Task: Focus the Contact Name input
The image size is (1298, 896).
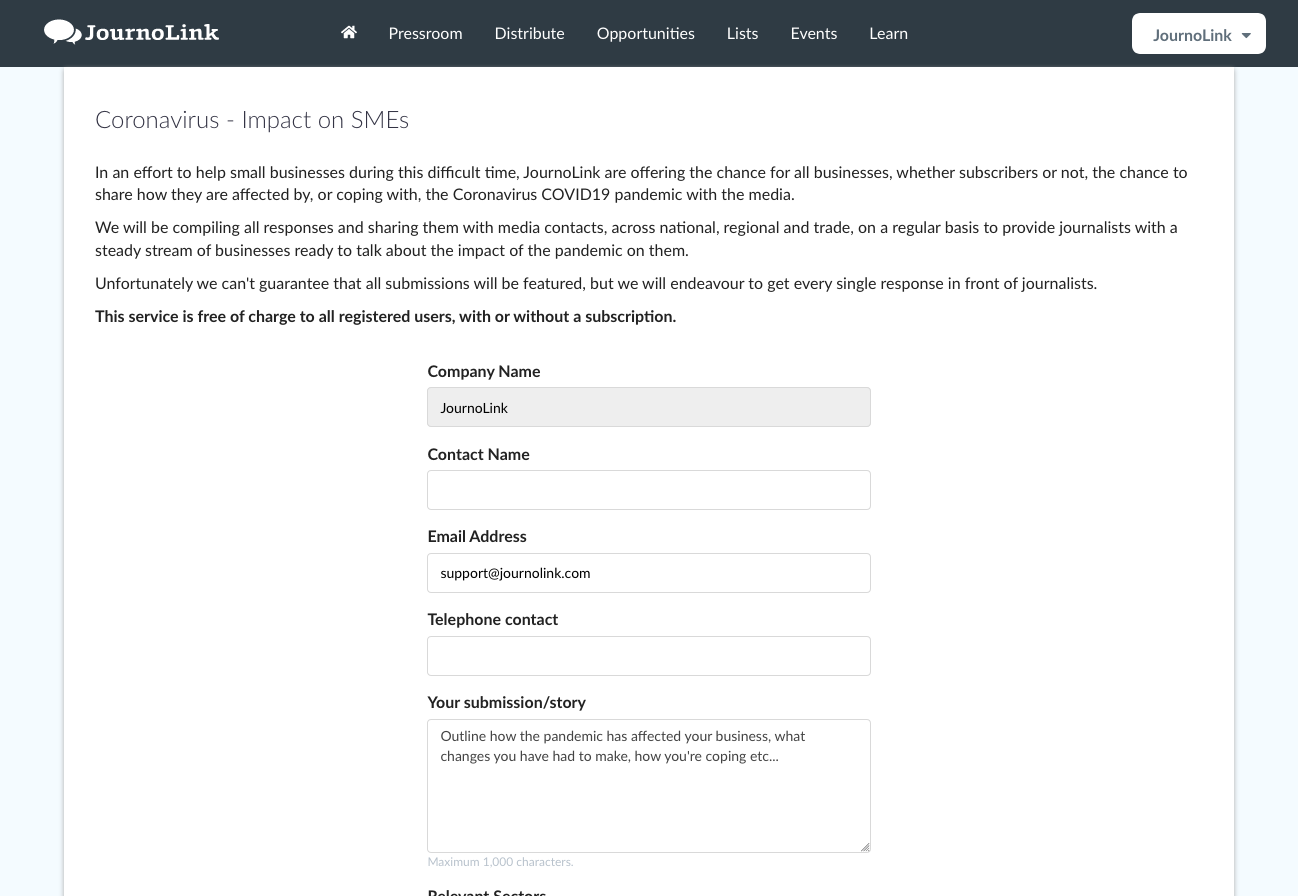Action: 649,490
